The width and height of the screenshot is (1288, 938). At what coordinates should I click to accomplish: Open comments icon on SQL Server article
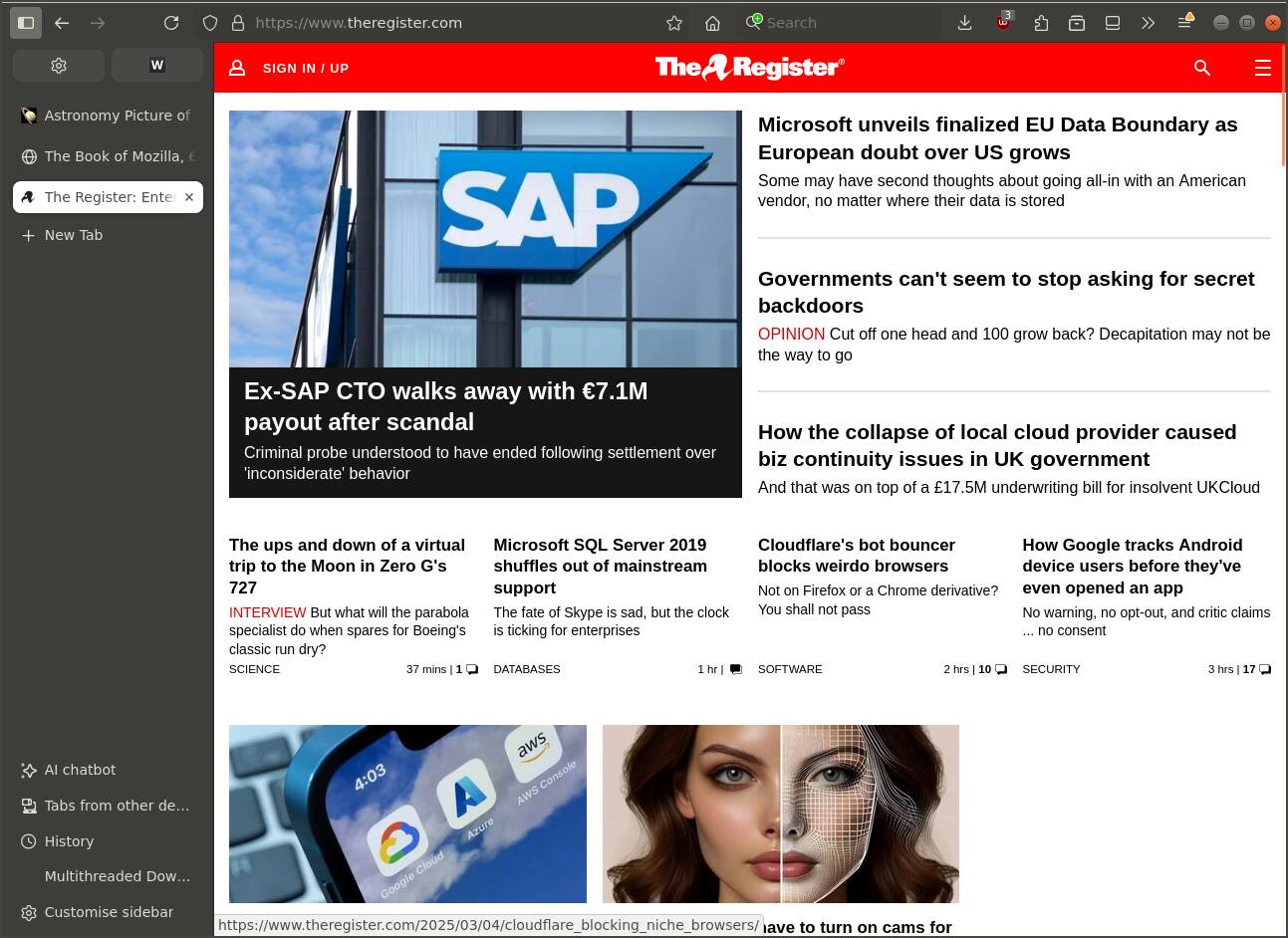(736, 669)
